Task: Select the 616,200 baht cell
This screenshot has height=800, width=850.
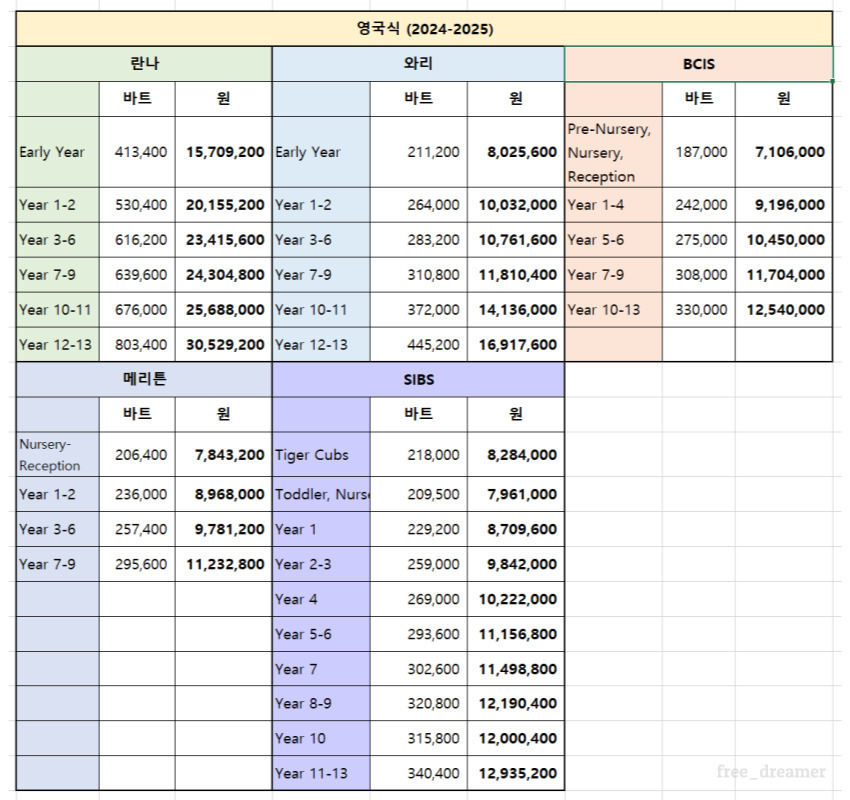Action: pos(137,240)
